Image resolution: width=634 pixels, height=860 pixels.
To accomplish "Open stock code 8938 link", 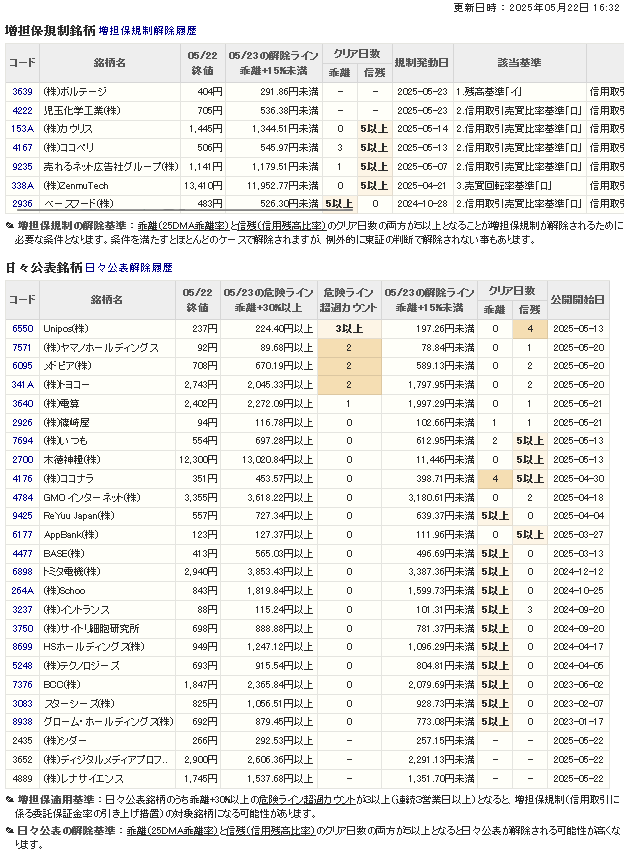I will 22,722.
